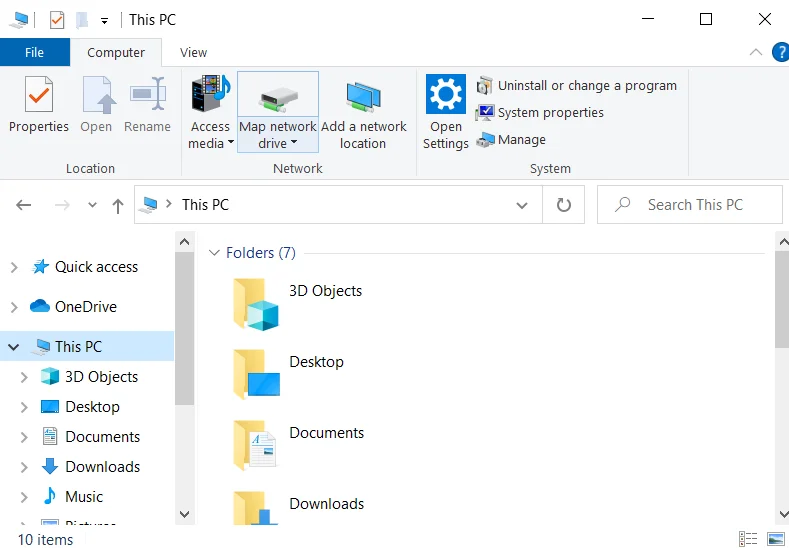Click Add a network location icon

[363, 97]
